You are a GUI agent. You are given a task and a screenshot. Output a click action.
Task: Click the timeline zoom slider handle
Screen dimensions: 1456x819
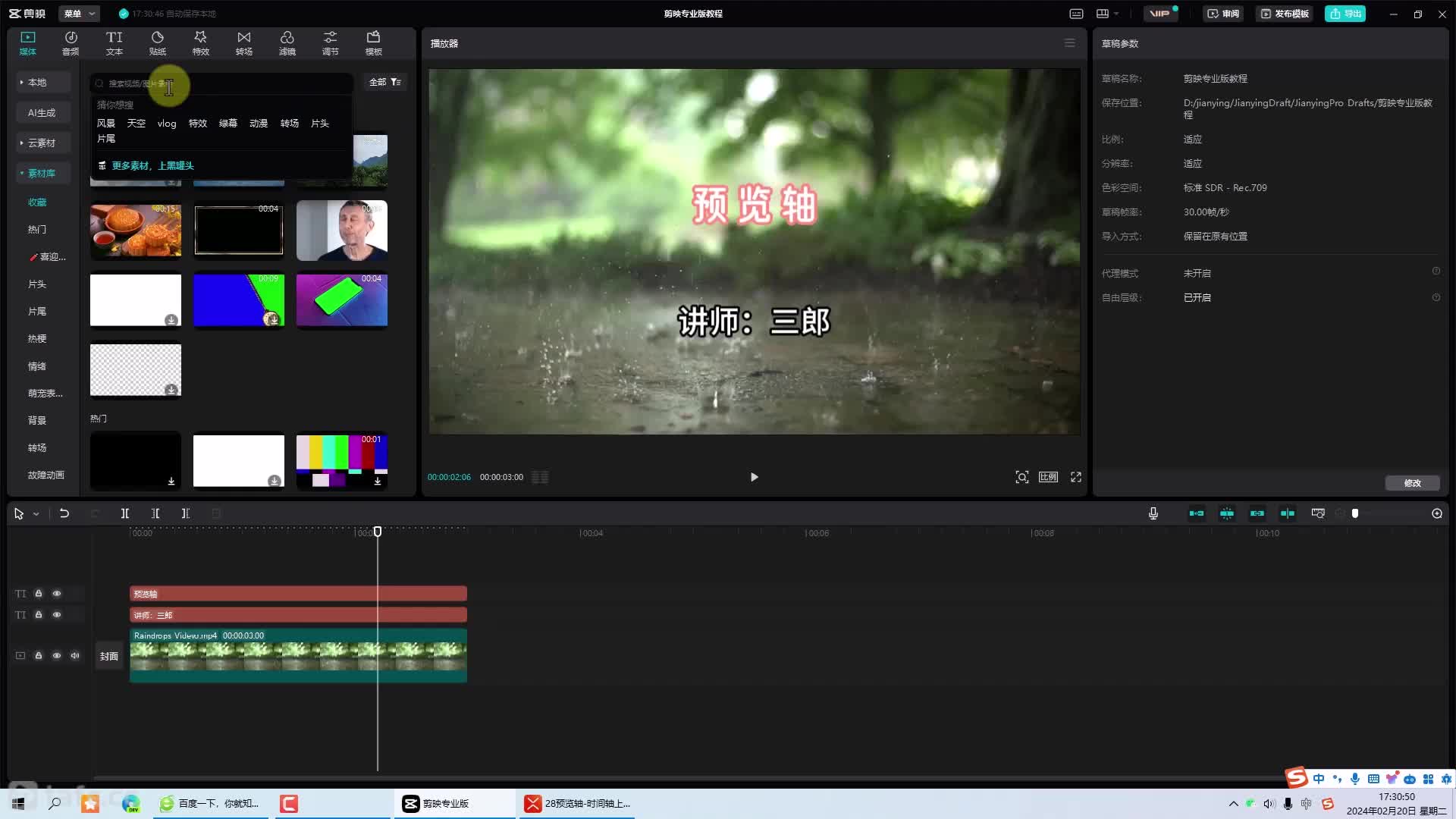click(1355, 513)
